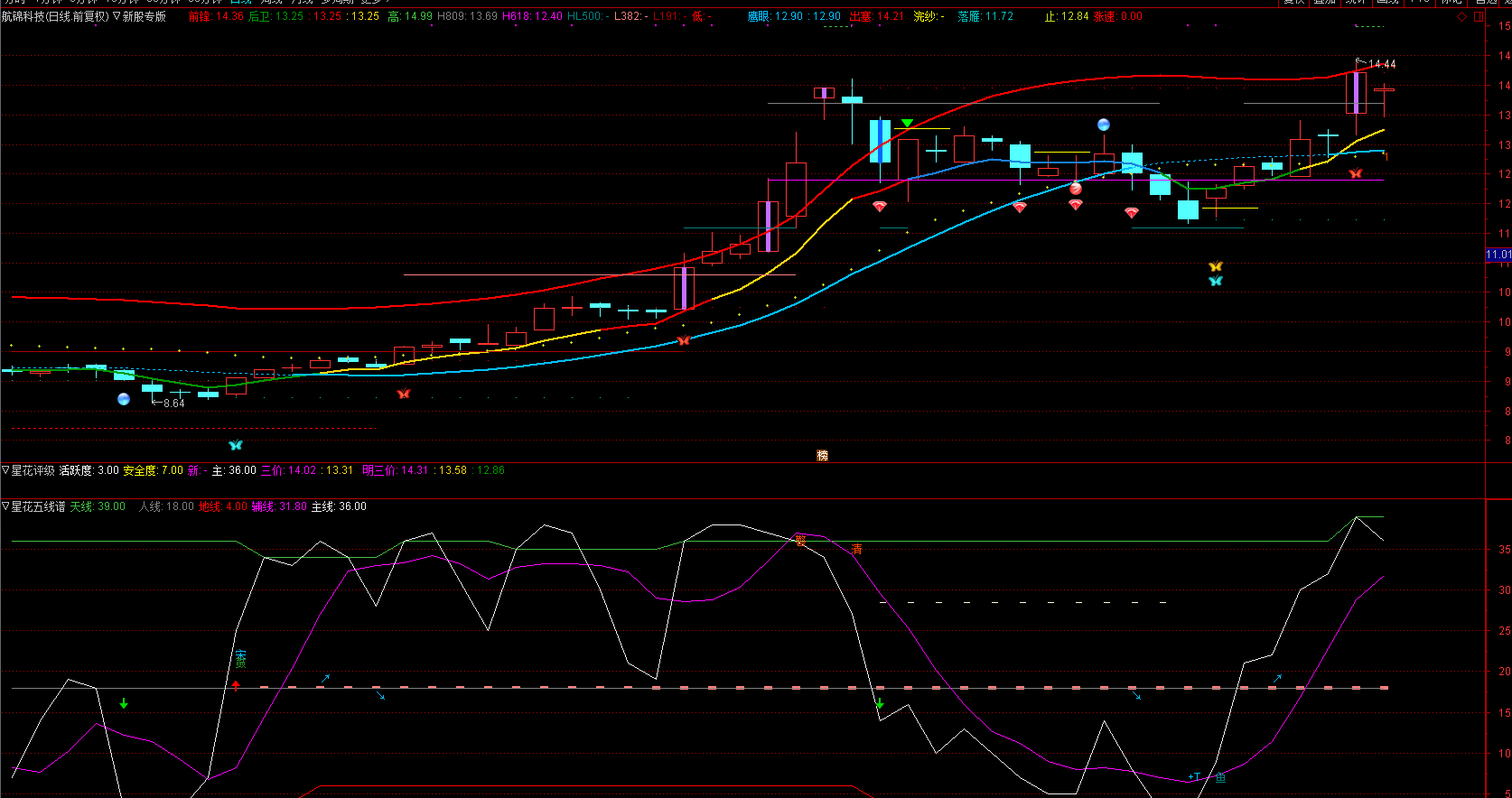This screenshot has height=798, width=1512.
Task: Click the first red diamond after the peak
Action: coord(880,207)
